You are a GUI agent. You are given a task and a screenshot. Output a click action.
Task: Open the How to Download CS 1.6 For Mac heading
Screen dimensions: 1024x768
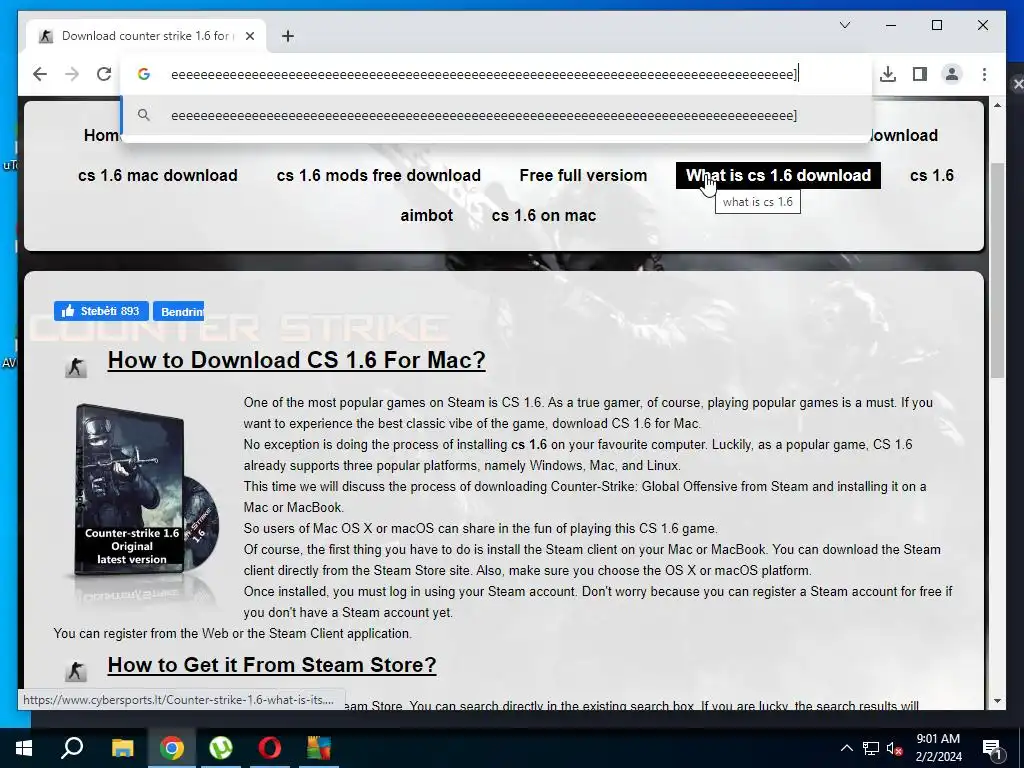296,360
